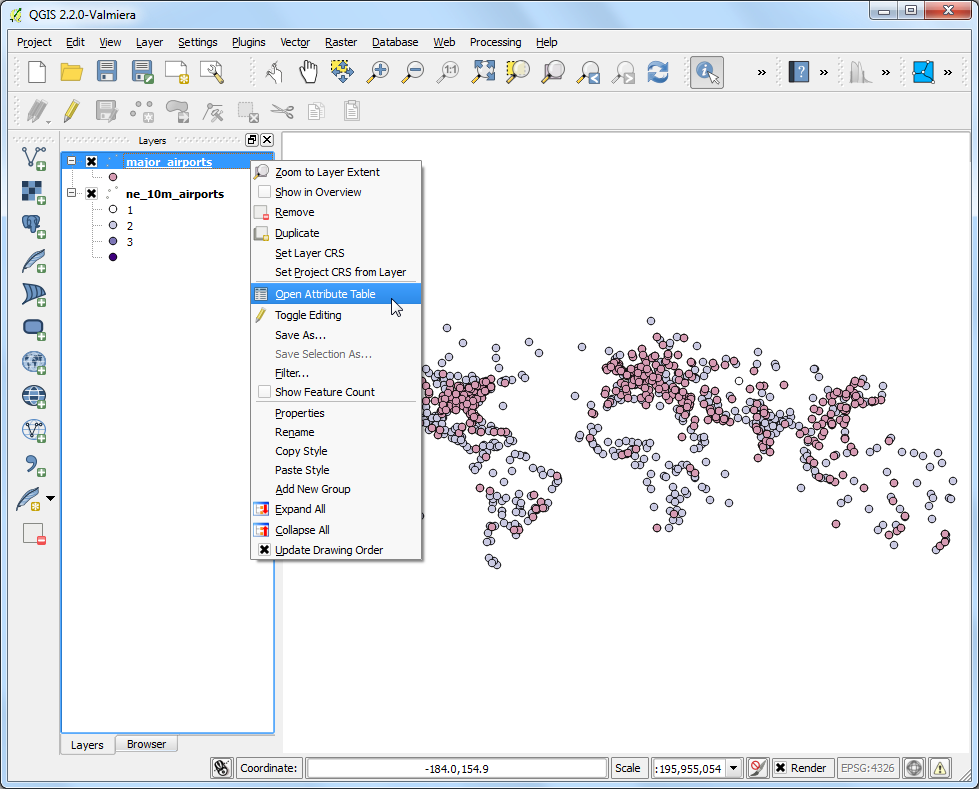Click category 3 purple symbol

113,241
